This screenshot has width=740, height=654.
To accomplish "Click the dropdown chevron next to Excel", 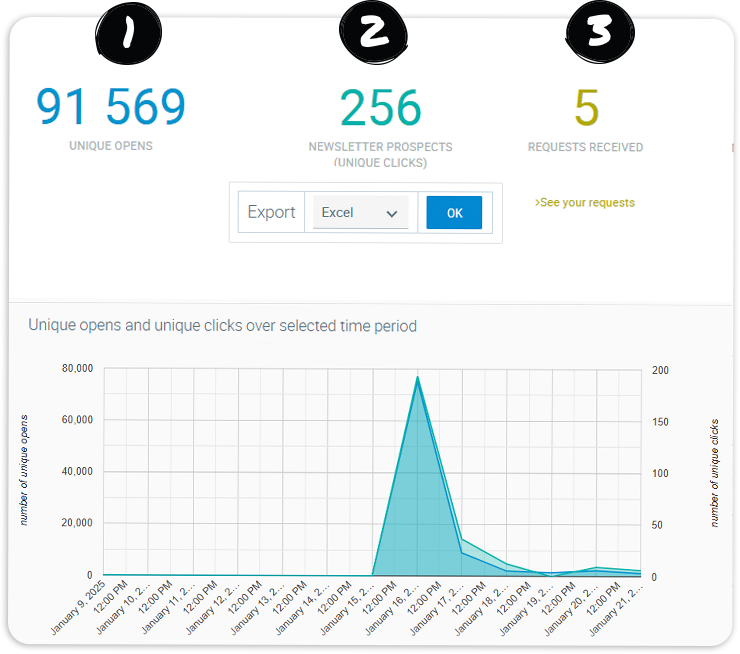I will coord(391,214).
